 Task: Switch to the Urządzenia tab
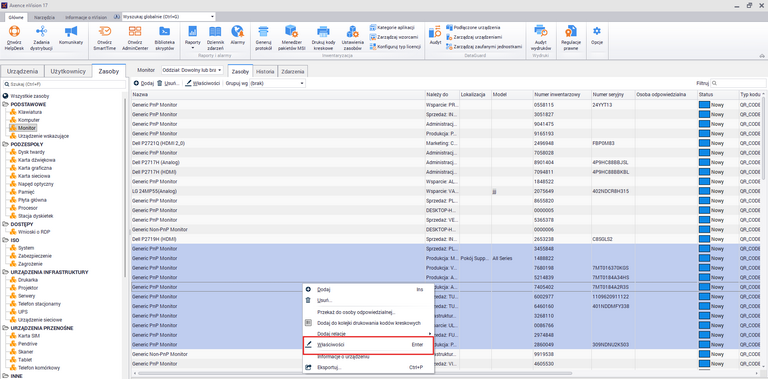click(23, 71)
